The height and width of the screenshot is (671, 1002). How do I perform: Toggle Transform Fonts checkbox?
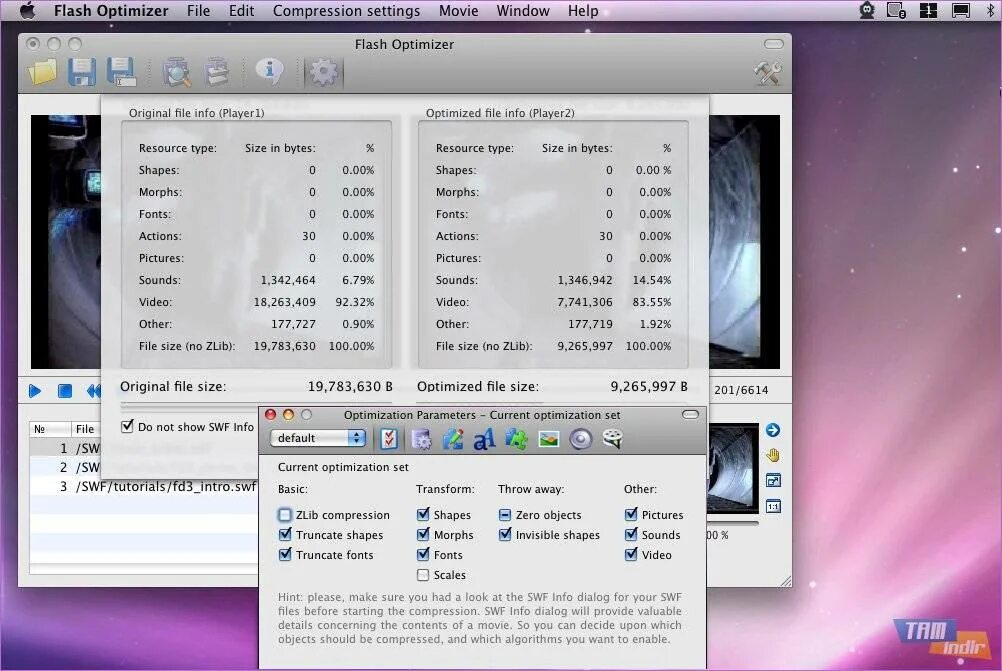[422, 554]
